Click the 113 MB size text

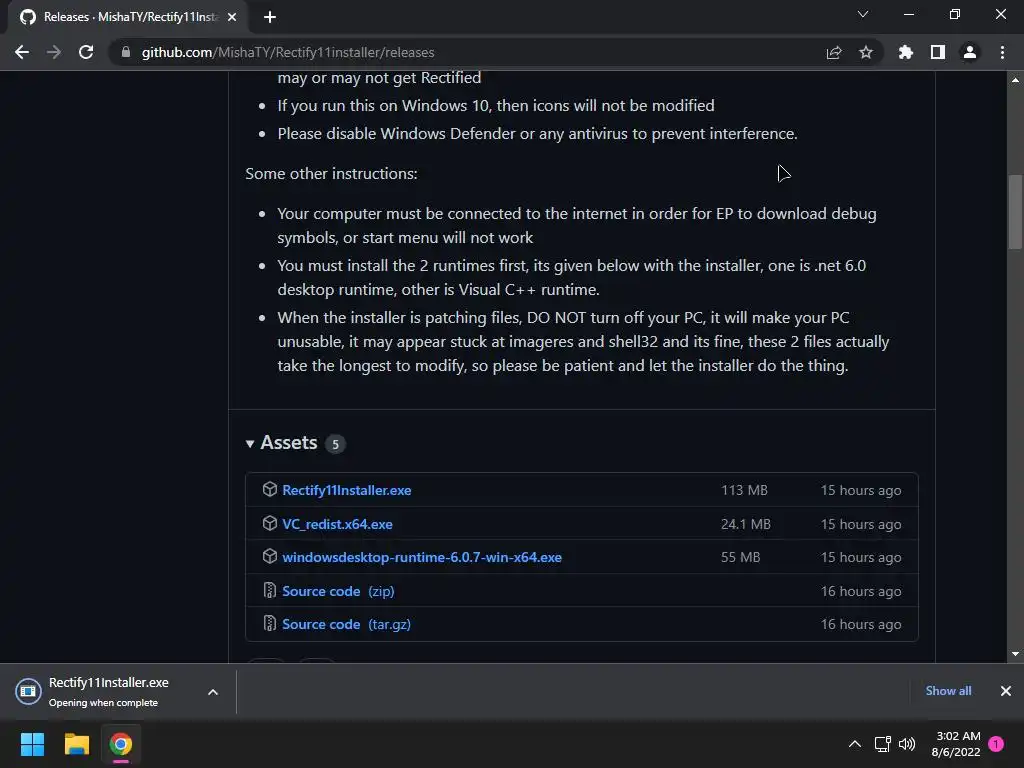[744, 490]
